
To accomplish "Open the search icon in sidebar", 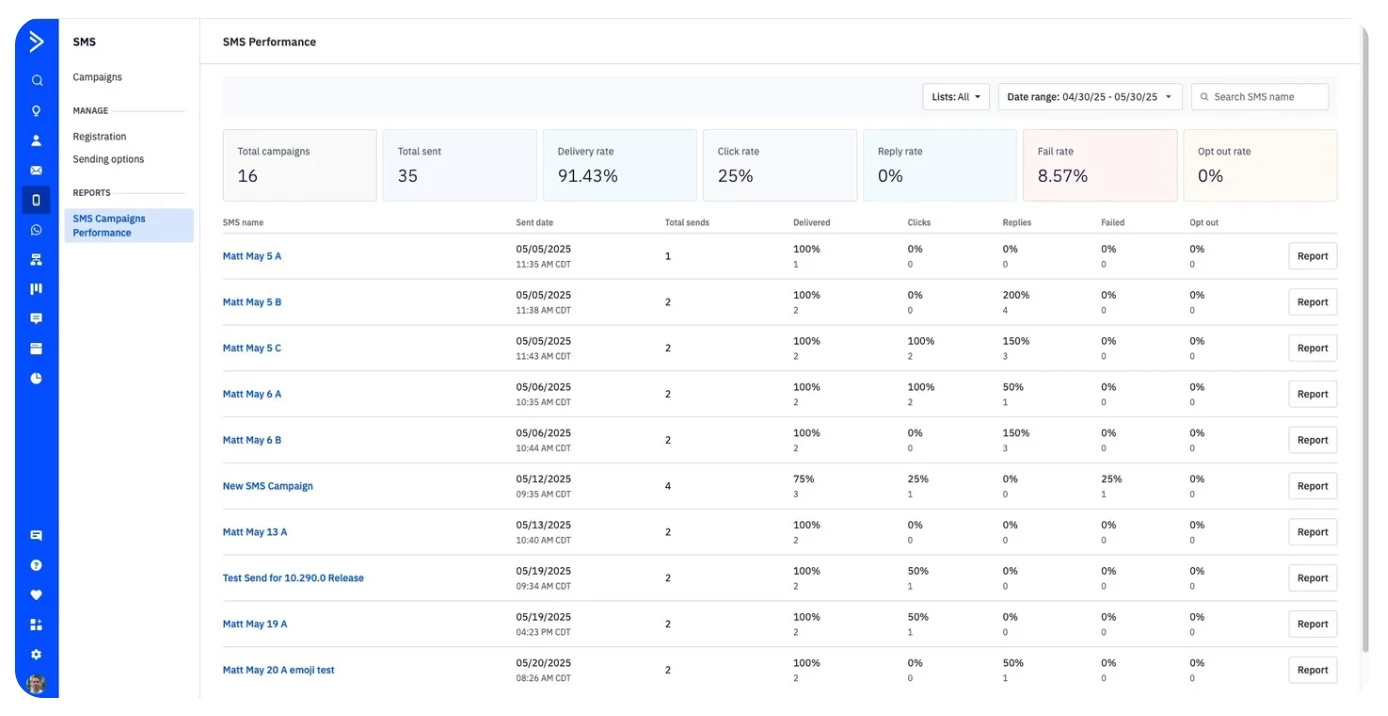I will [37, 81].
